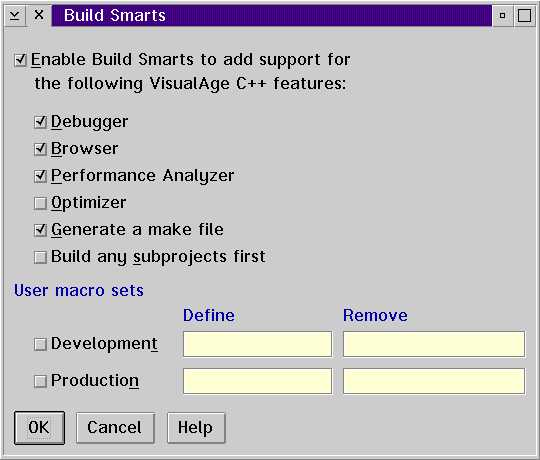This screenshot has width=540, height=460.
Task: Open Help for Build Smarts
Action: tap(196, 428)
